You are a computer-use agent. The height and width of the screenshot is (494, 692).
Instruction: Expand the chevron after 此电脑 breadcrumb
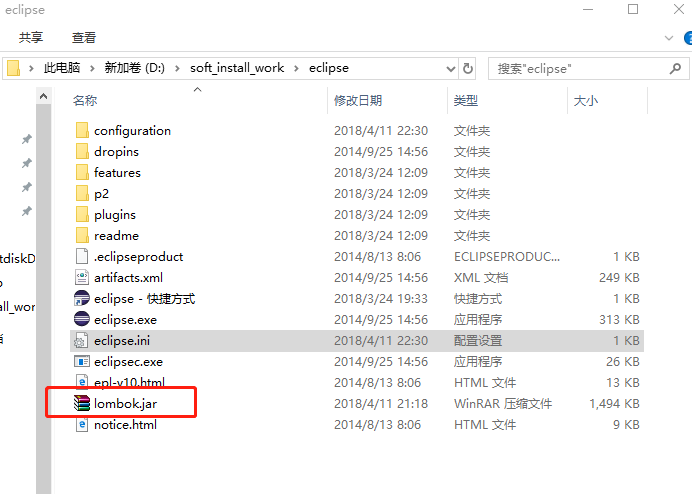pos(92,68)
